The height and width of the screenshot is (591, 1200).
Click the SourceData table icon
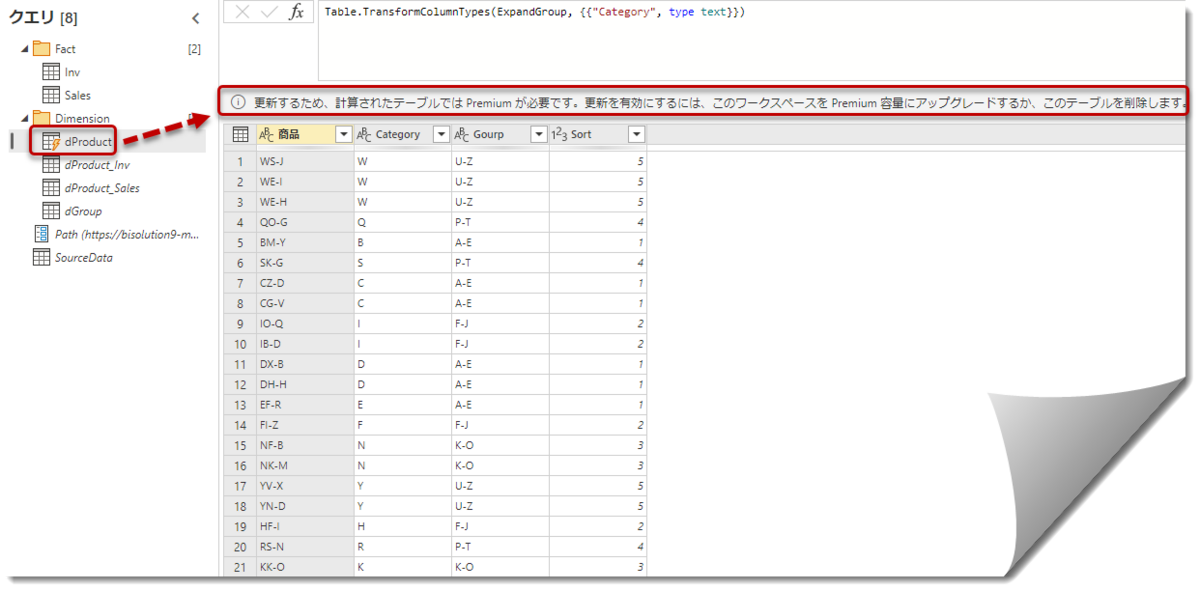[41, 257]
